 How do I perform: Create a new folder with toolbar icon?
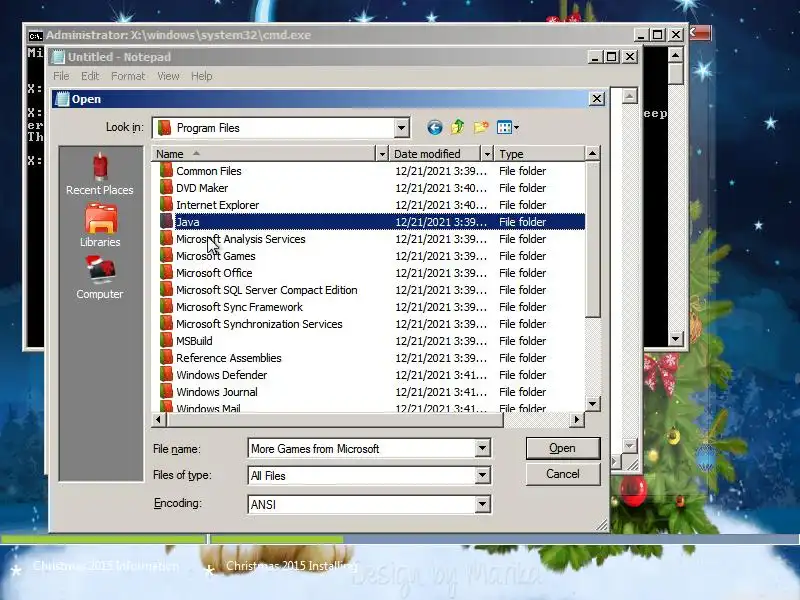(481, 127)
